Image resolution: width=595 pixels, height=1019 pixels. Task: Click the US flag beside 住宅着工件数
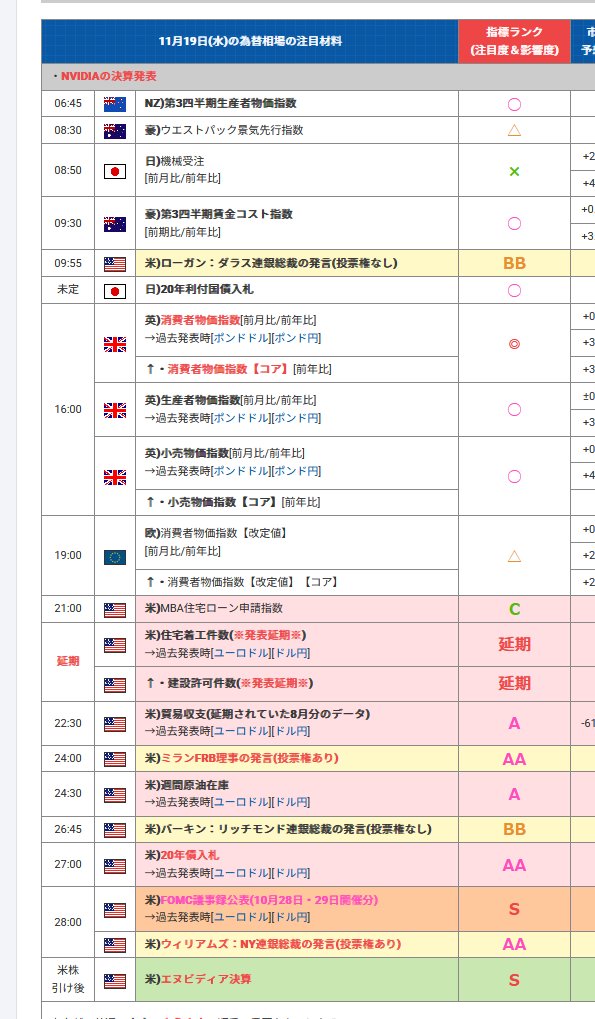tap(115, 645)
